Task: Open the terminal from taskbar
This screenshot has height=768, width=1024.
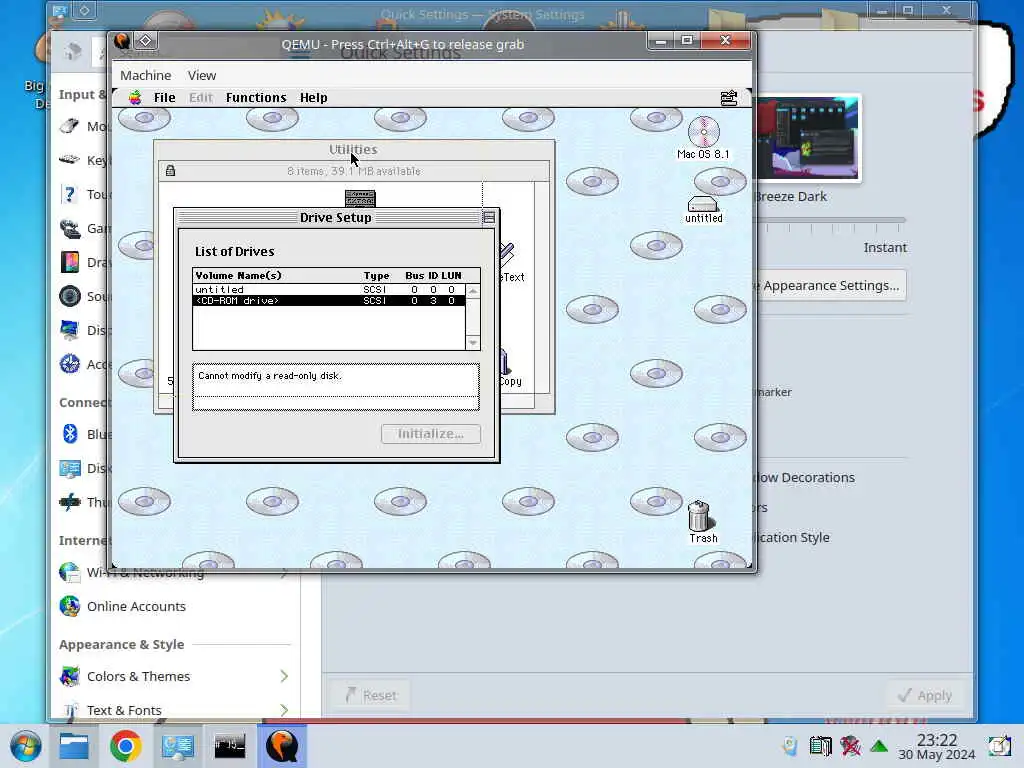Action: 229,746
